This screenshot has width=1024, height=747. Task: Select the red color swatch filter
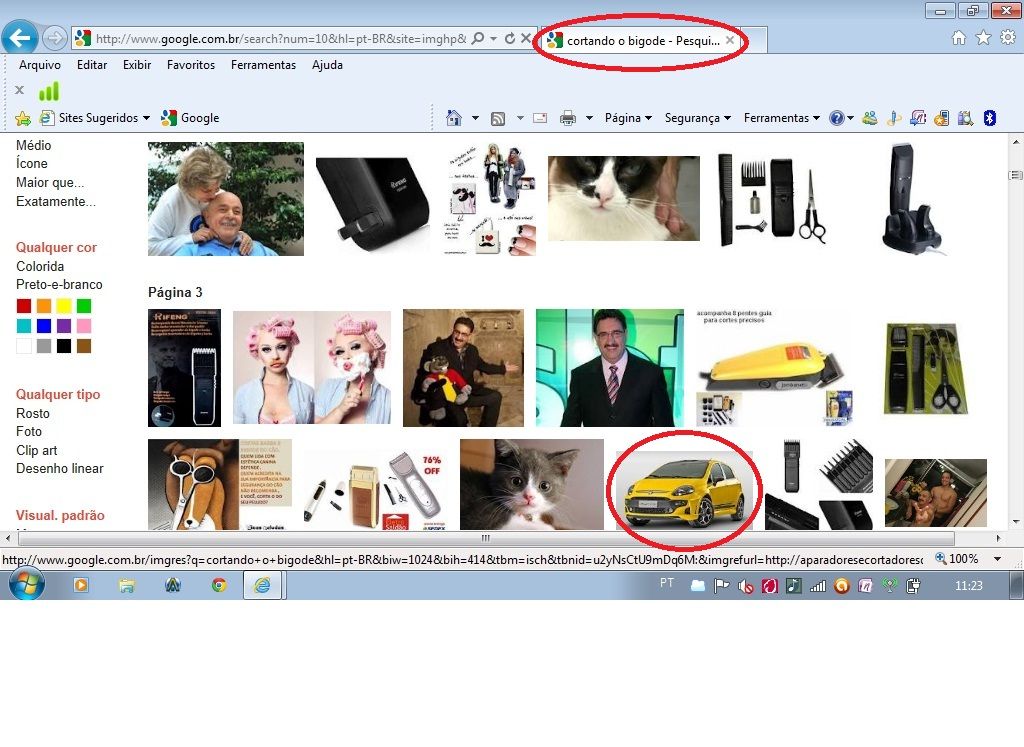pos(24,306)
